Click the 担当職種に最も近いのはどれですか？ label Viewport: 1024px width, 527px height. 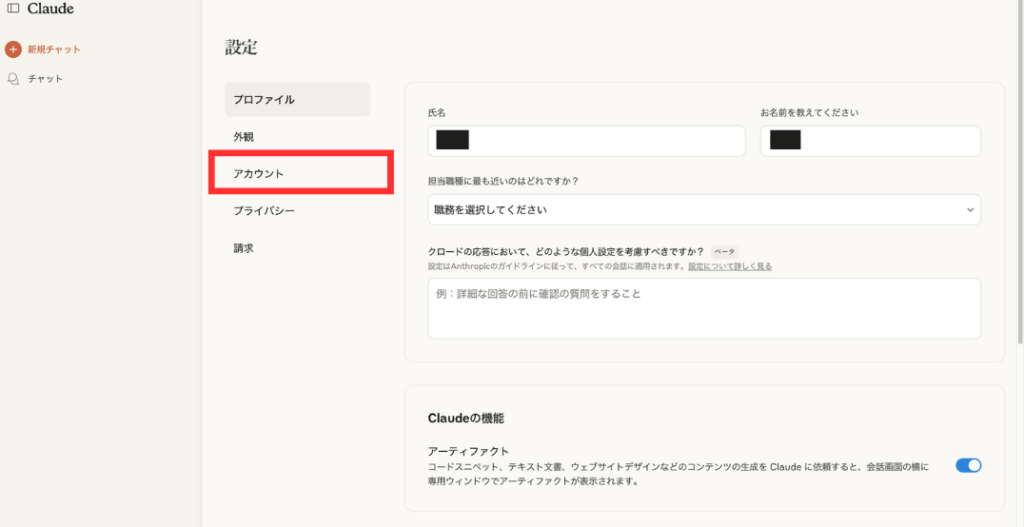coord(504,181)
